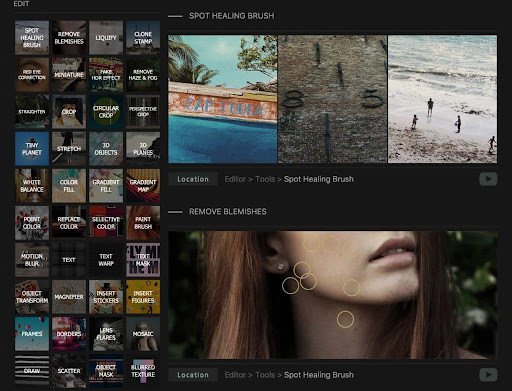Open the Mosaic tile

click(143, 334)
